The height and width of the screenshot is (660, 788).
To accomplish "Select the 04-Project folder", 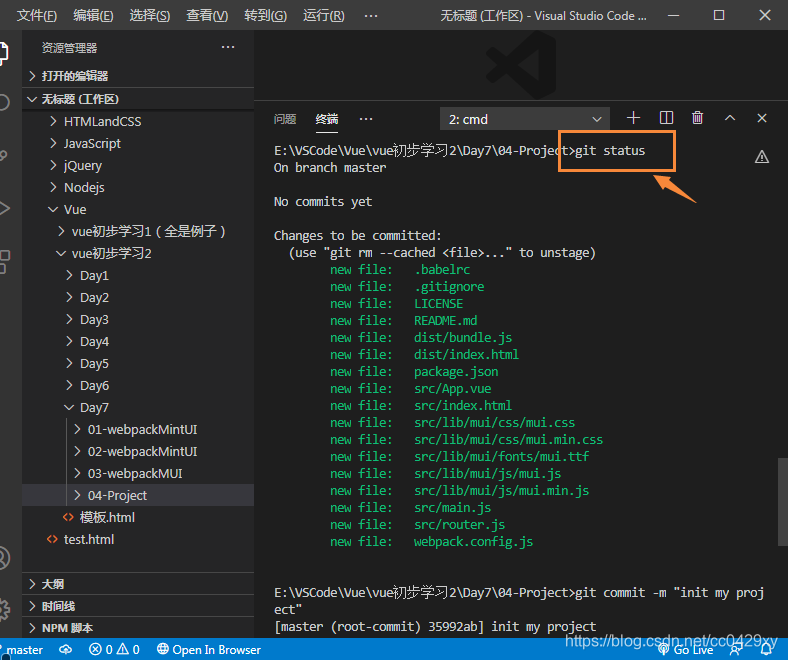I will (x=138, y=495).
